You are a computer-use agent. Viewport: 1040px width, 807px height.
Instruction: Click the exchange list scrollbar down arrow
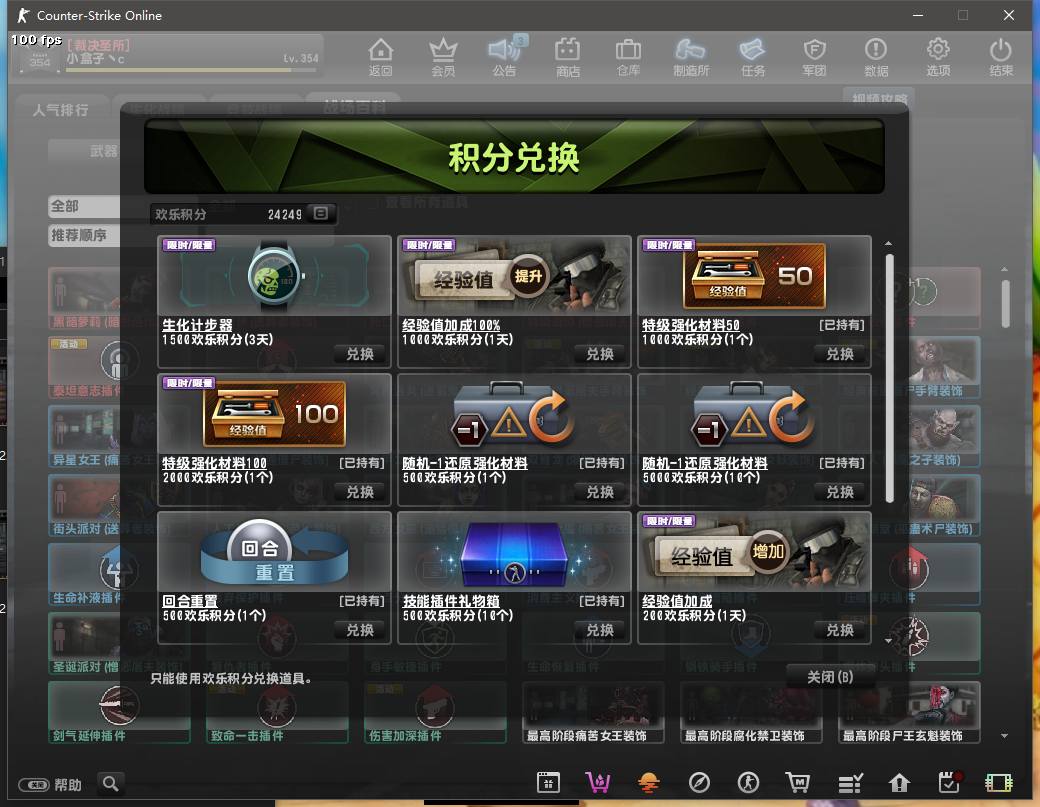click(x=889, y=641)
